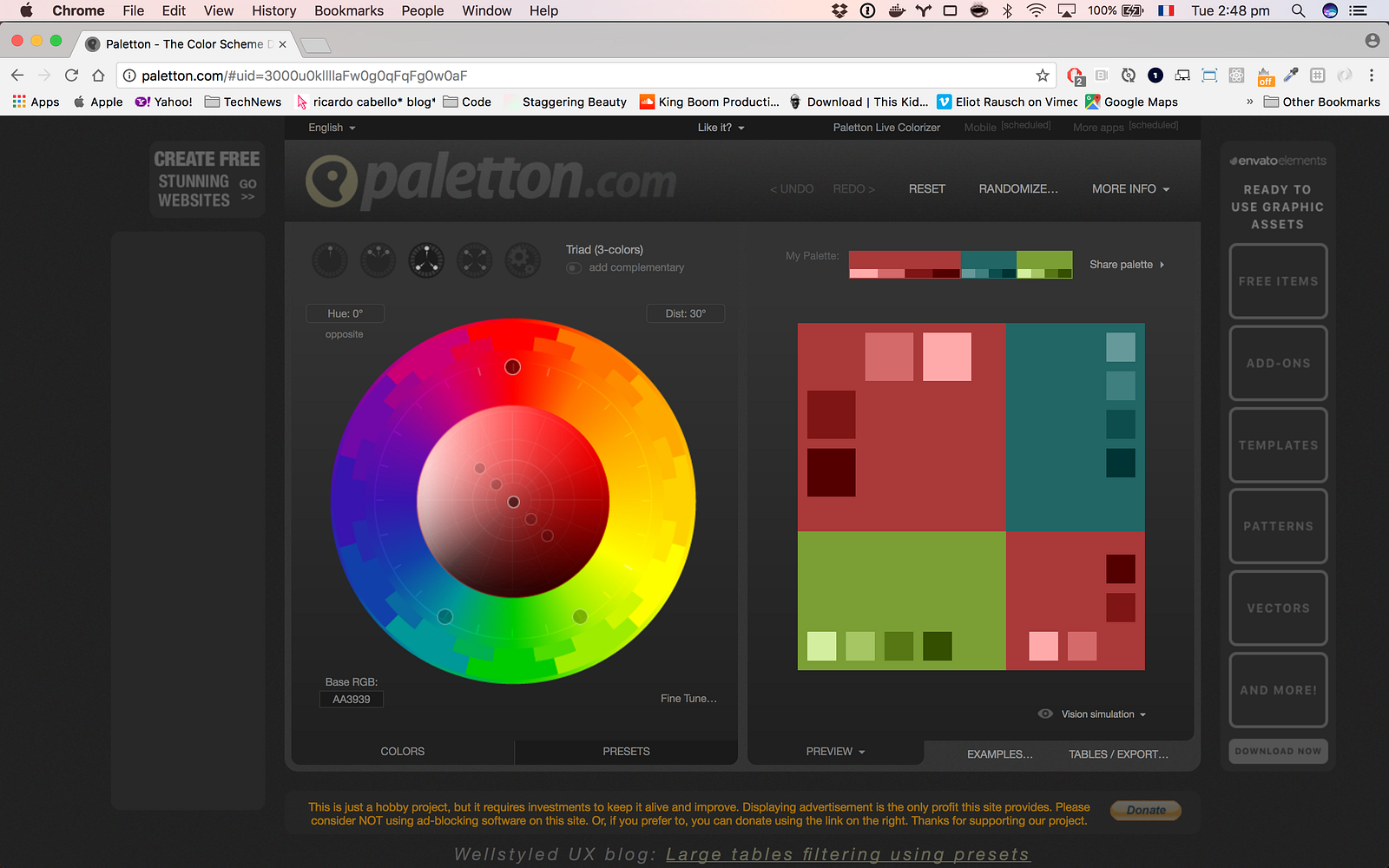Switch to the COLORS tab
The image size is (1389, 868).
[403, 752]
